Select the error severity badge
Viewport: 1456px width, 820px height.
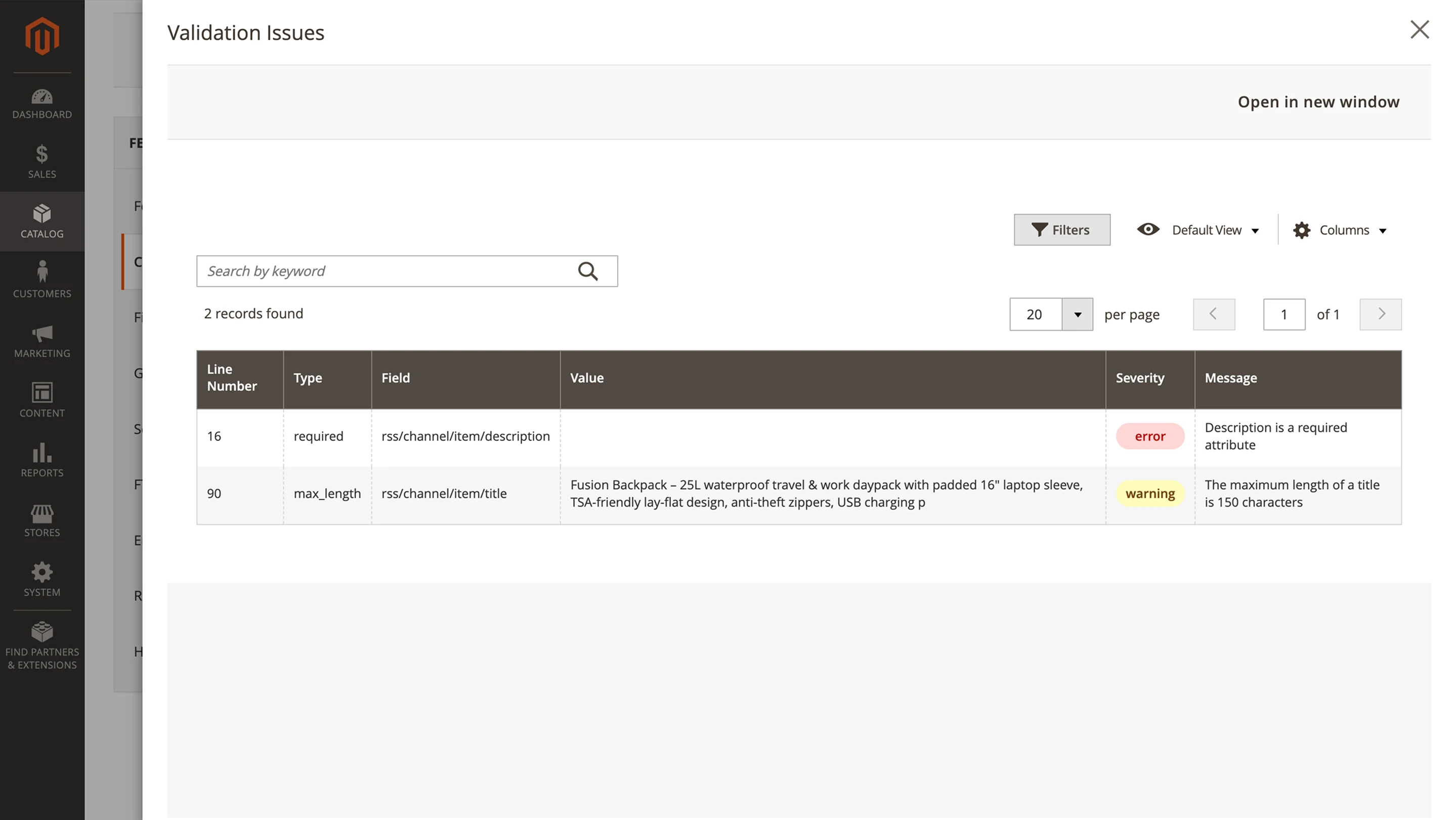1149,436
